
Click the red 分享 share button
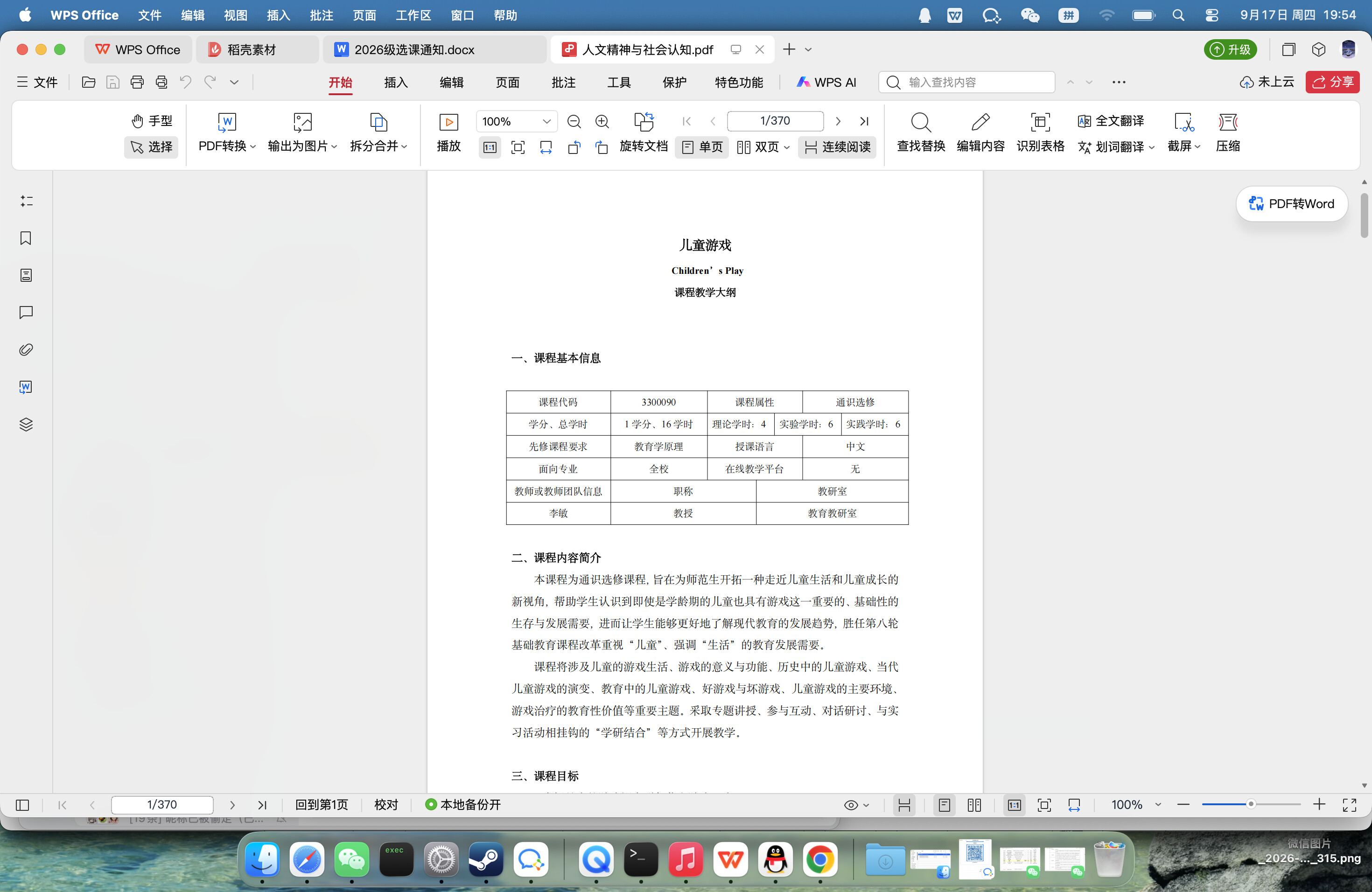pos(1332,83)
